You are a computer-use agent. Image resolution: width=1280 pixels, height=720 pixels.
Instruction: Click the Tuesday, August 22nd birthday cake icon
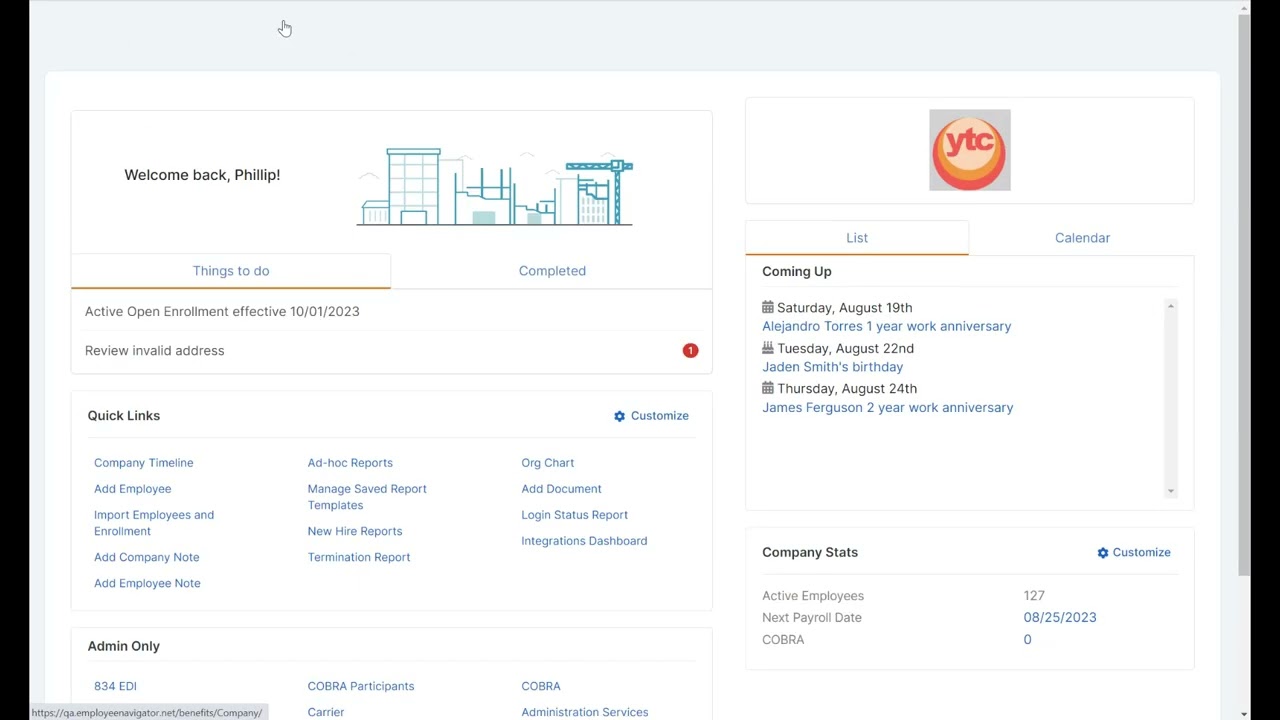coord(768,348)
